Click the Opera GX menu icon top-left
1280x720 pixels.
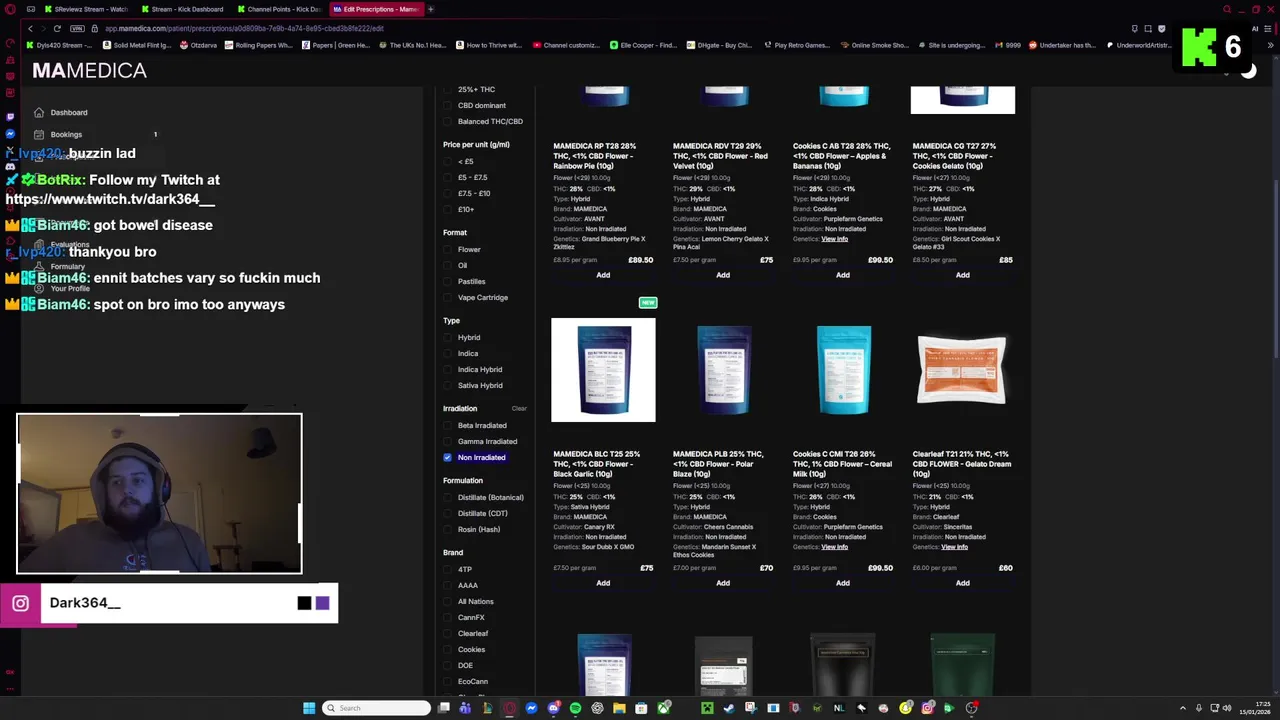point(10,9)
